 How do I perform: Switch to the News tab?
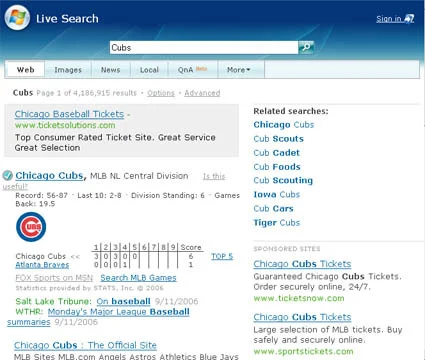click(x=111, y=70)
